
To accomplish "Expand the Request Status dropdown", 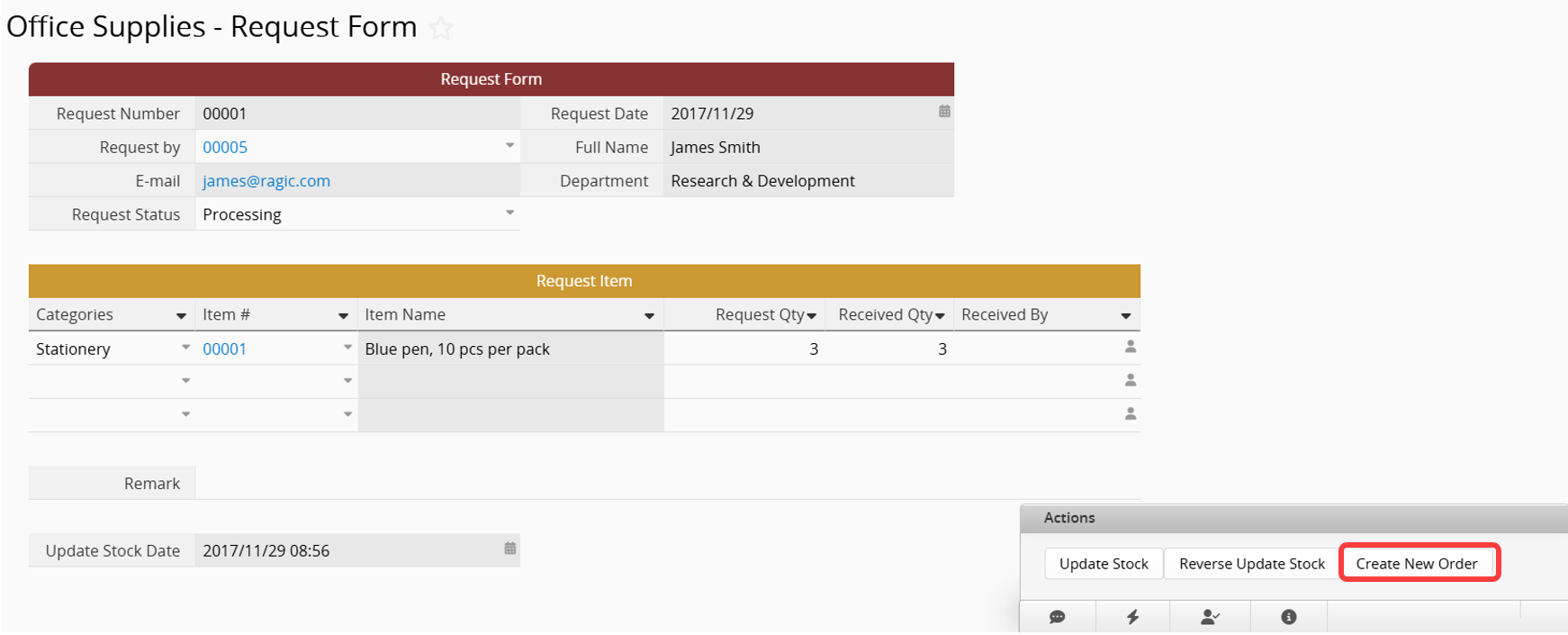I will [509, 213].
